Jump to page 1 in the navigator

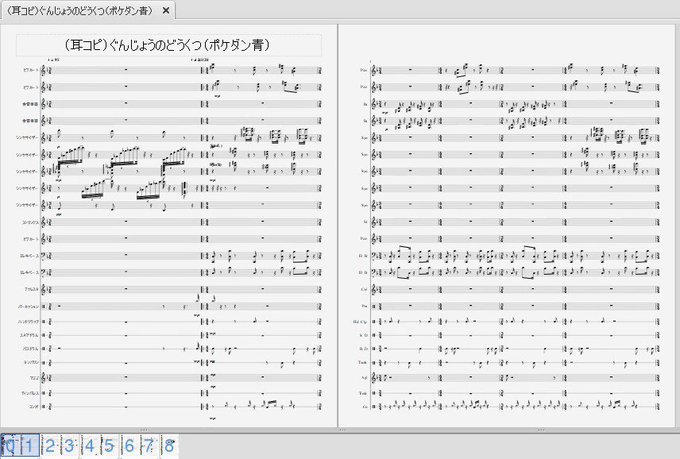point(29,446)
